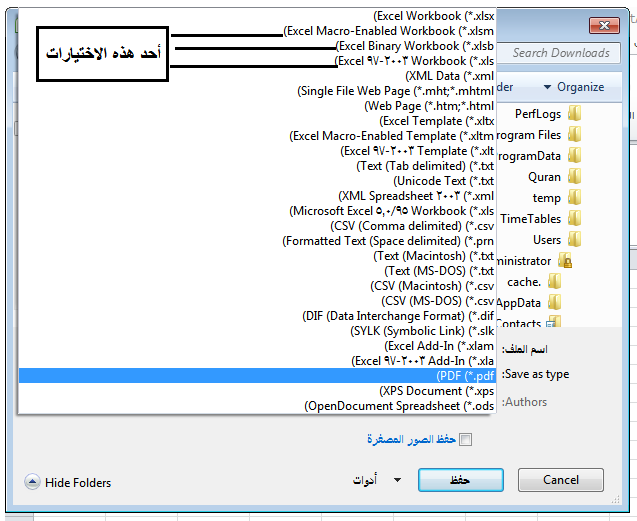The image size is (637, 521).
Task: Toggle the حفظ الصور المصغرة thumbnails checkbox
Action: [466, 439]
